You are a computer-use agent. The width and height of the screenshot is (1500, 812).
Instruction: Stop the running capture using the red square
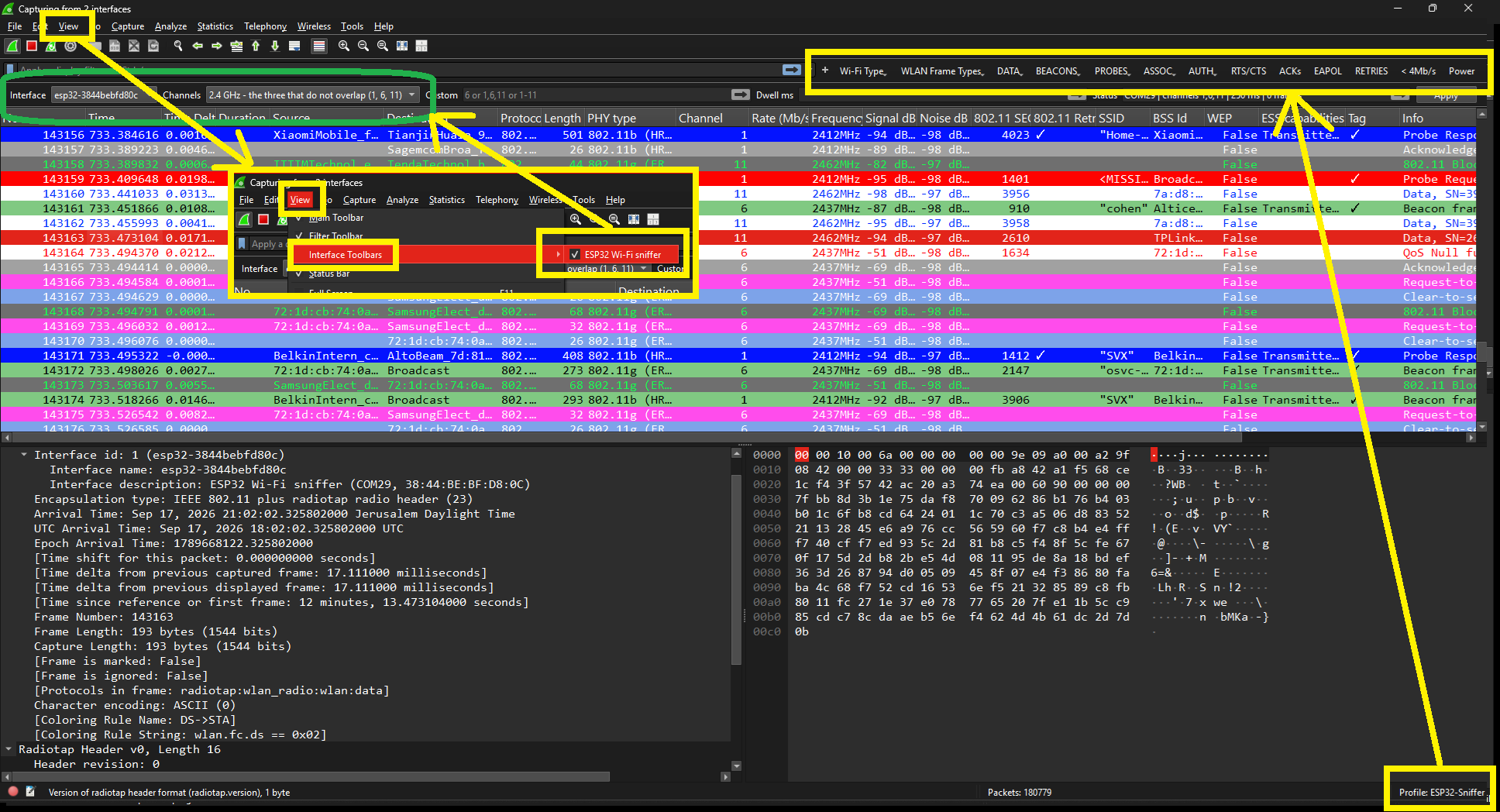pos(32,46)
